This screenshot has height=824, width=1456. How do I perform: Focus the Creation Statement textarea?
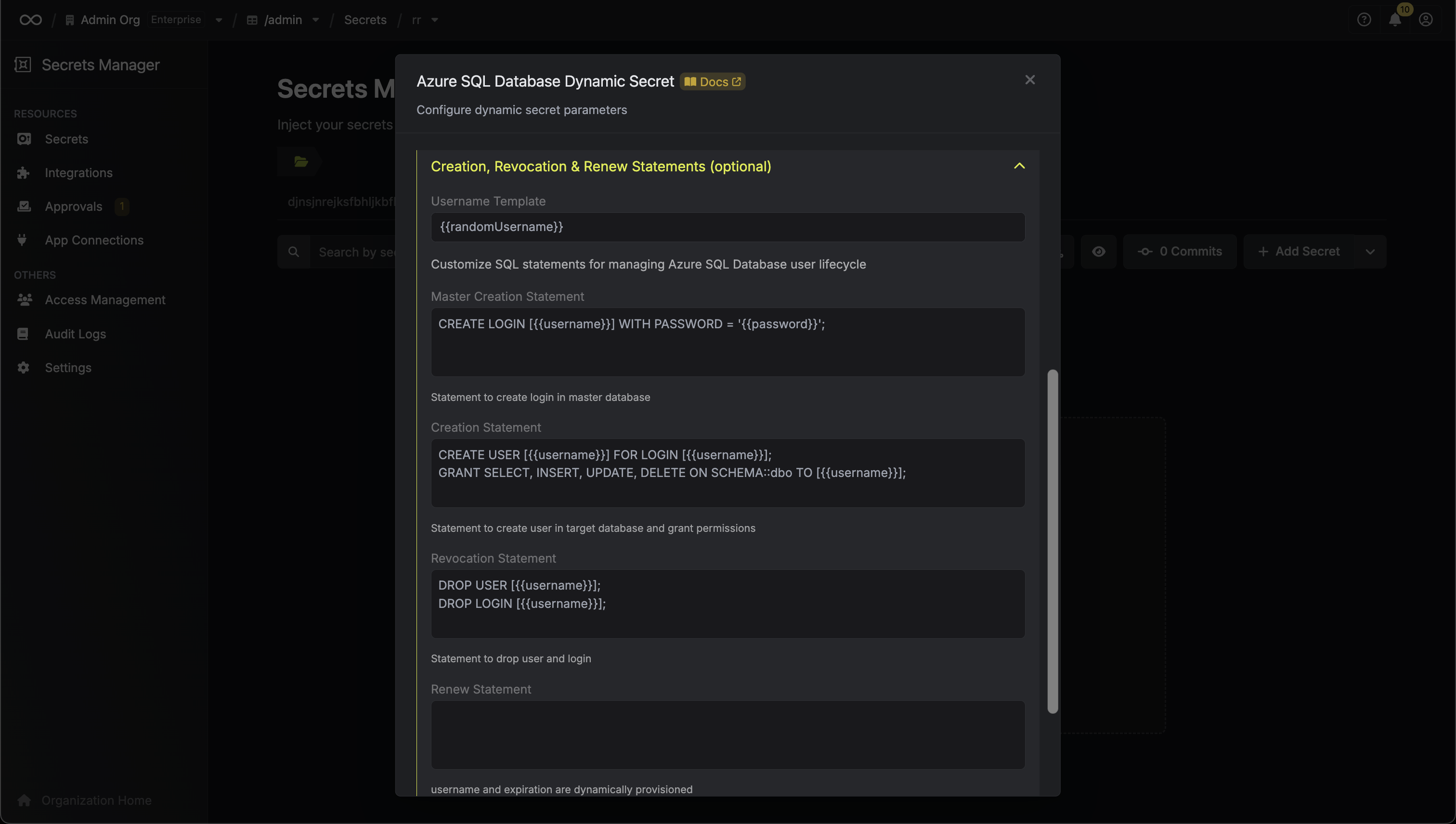[728, 473]
